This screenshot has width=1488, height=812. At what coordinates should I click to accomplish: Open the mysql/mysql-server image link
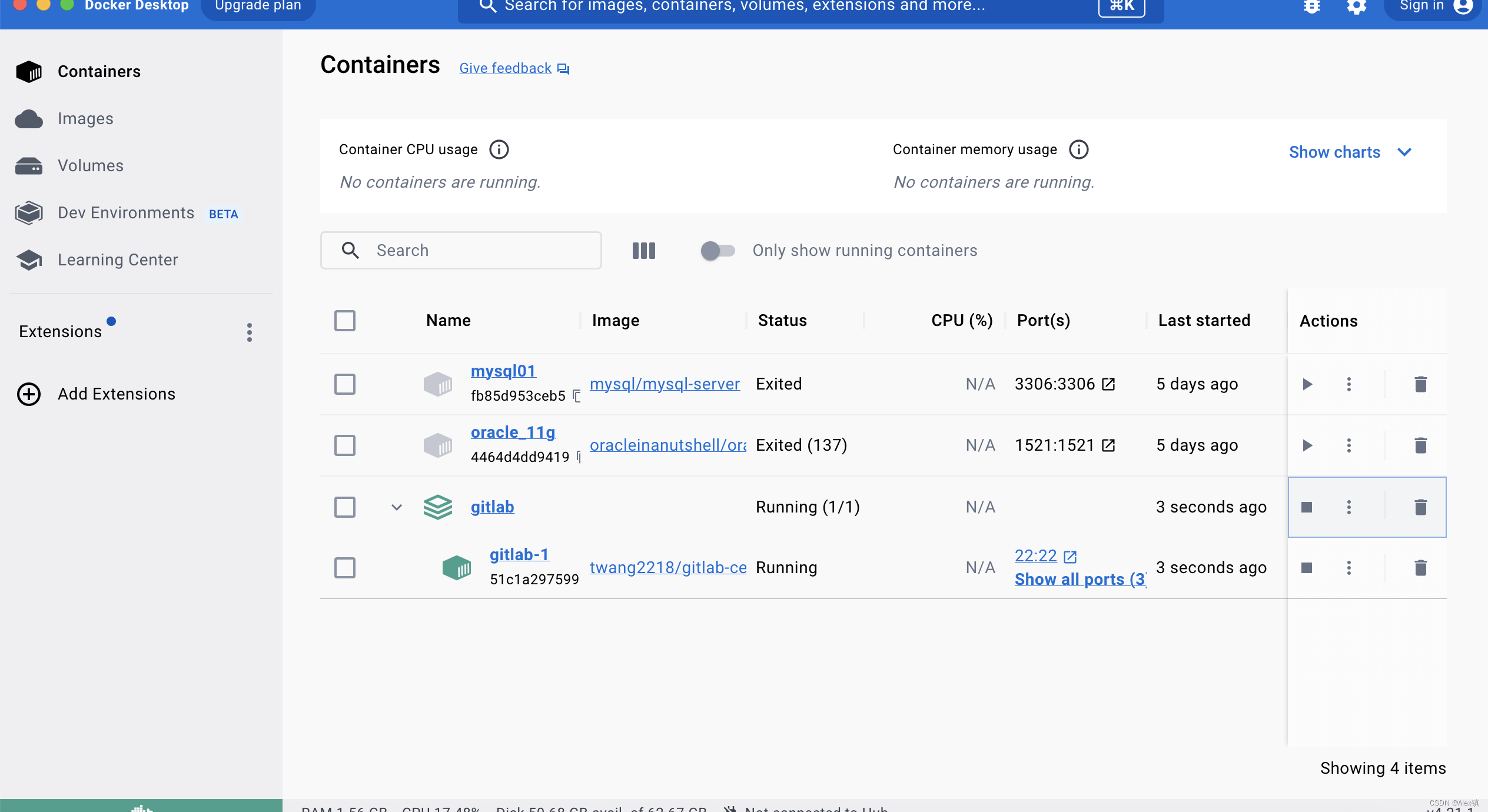click(x=665, y=384)
